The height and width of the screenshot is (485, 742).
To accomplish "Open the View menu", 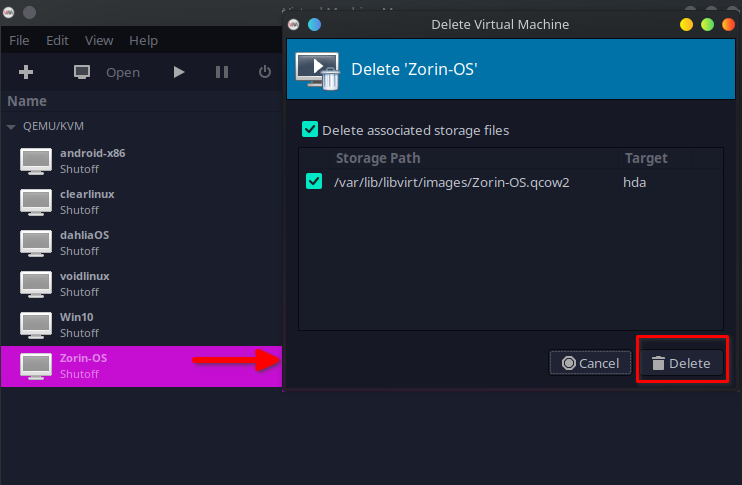I will [99, 41].
